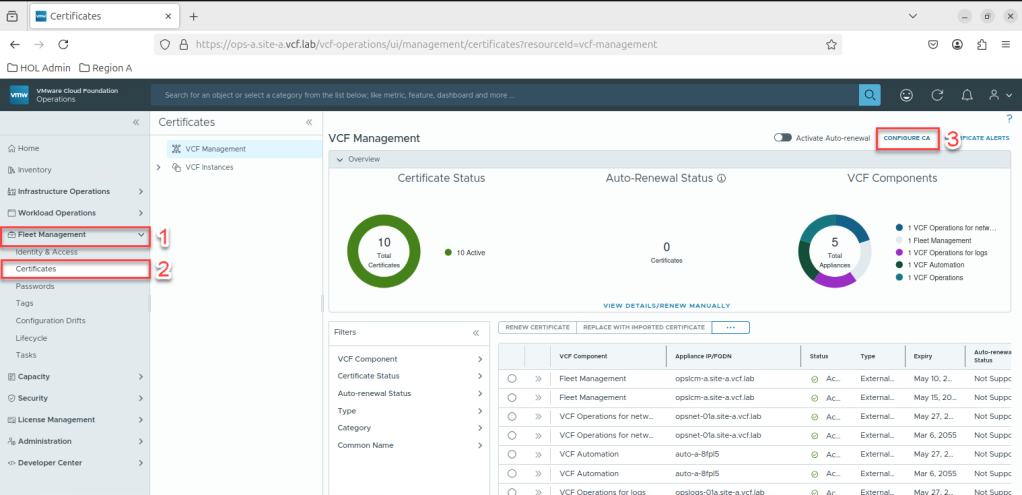This screenshot has height=495, width=1022.
Task: Open HOL Admin bookmark folder
Action: tap(38, 68)
